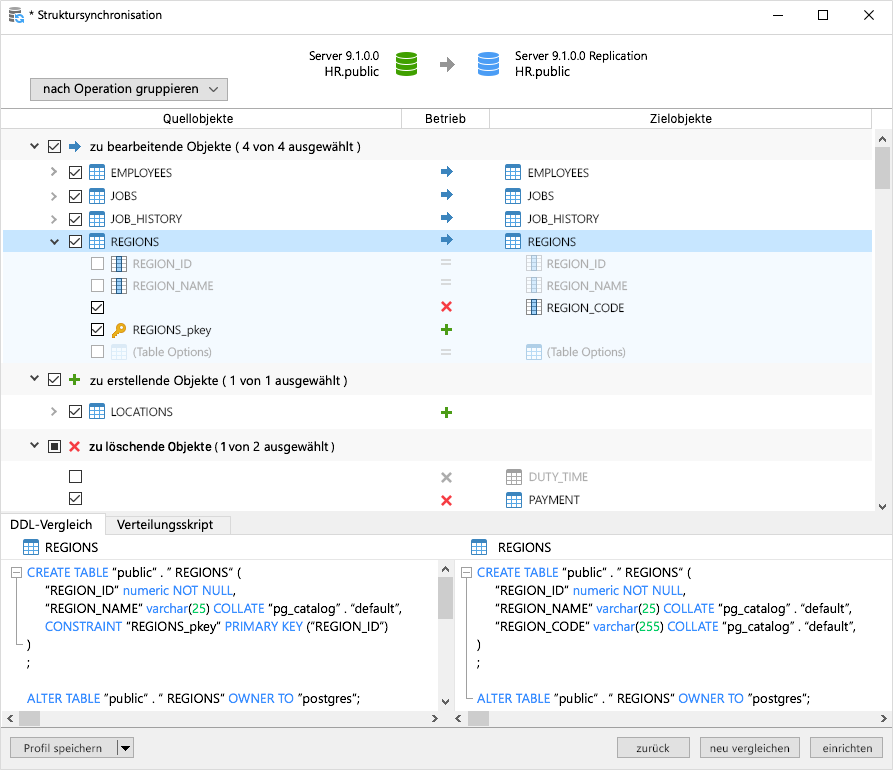Check the REGION_ID column checkbox

click(97, 263)
